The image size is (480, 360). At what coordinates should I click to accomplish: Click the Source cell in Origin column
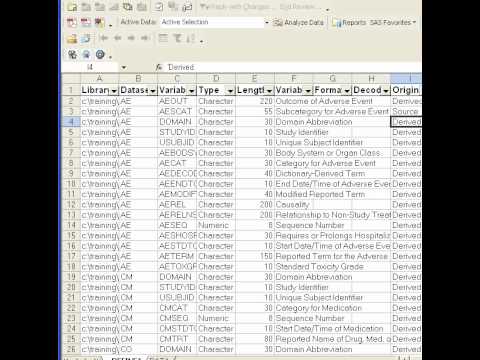[406, 111]
